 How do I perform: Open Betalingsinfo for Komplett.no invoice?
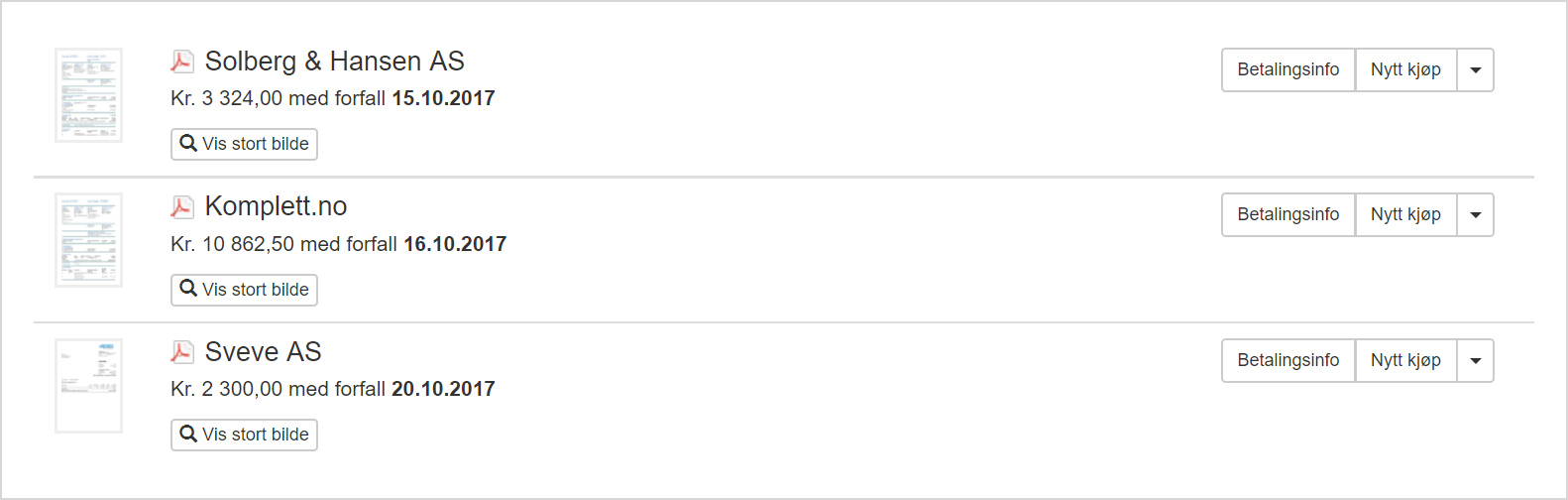click(x=1288, y=214)
